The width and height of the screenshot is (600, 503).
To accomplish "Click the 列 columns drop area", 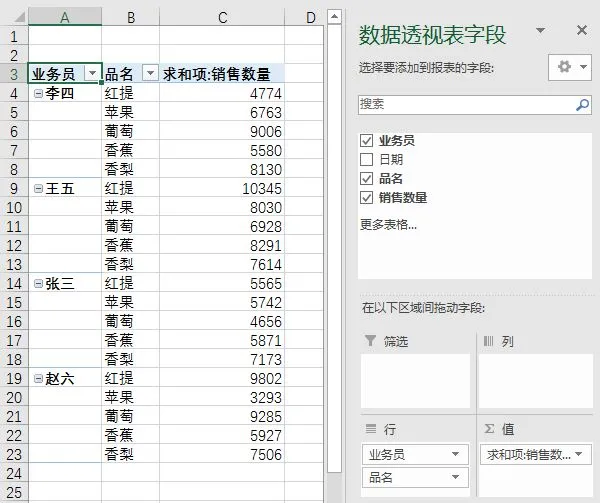I will click(x=535, y=381).
